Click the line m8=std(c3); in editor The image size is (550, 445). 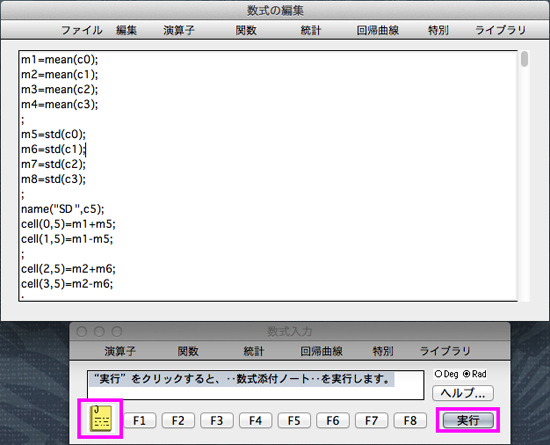pos(53,179)
